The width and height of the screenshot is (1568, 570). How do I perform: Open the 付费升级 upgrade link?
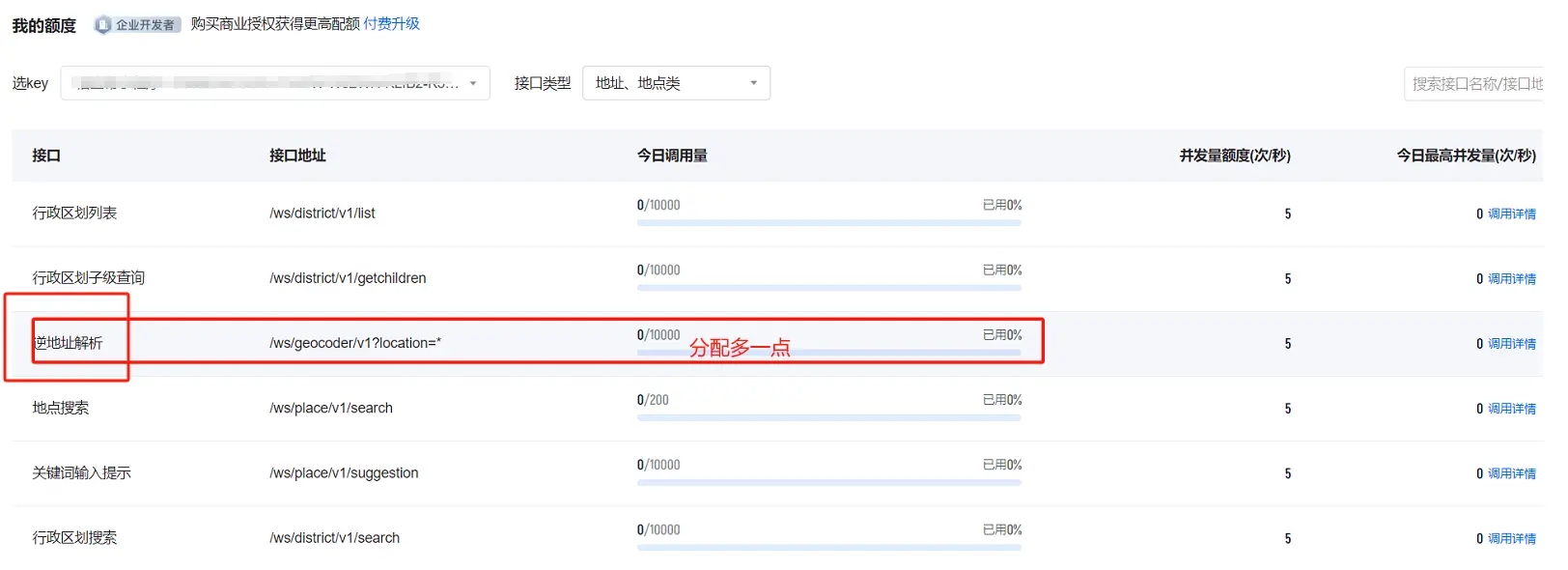click(391, 24)
